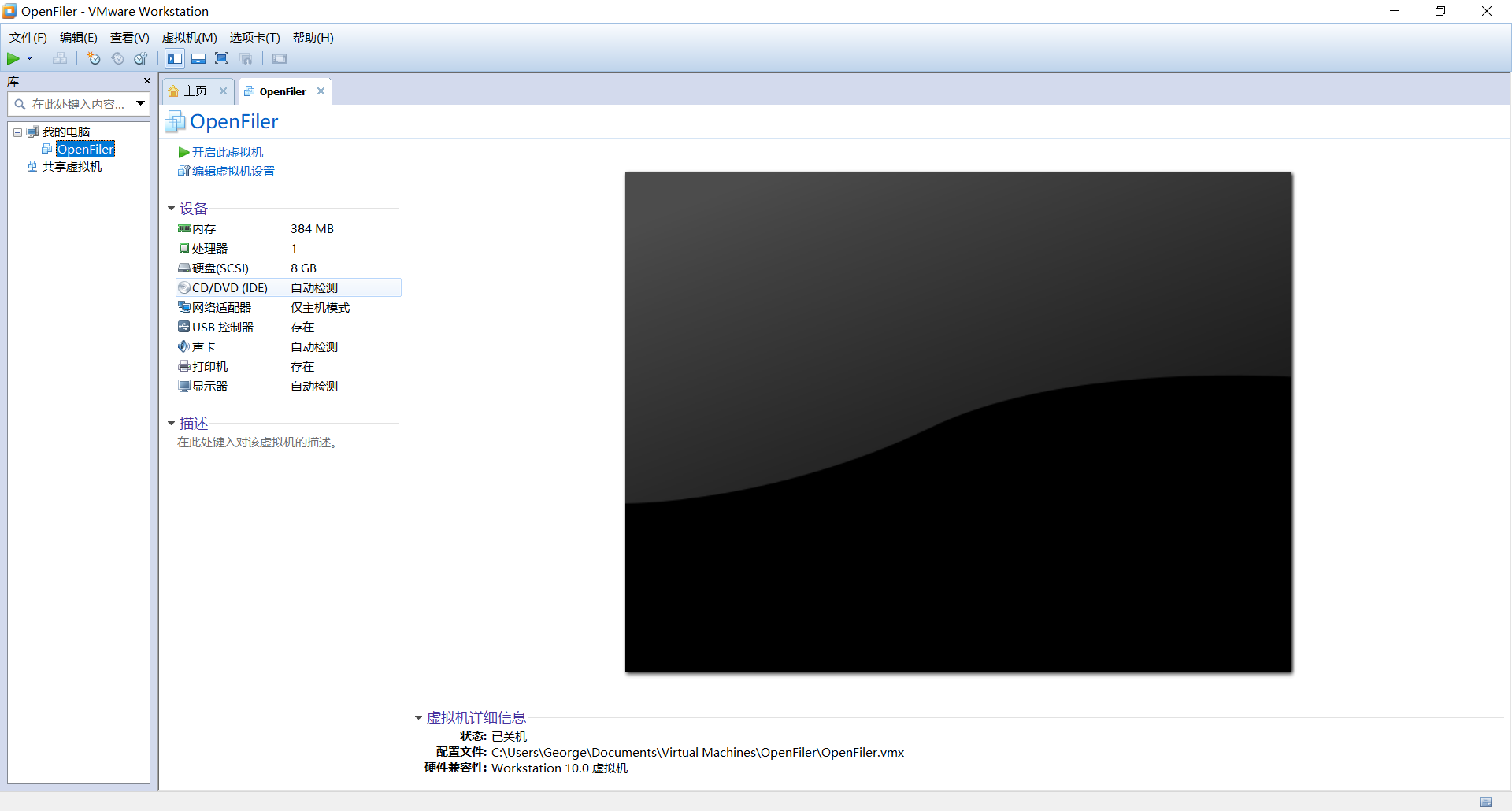Click the USB controller icon

184,327
